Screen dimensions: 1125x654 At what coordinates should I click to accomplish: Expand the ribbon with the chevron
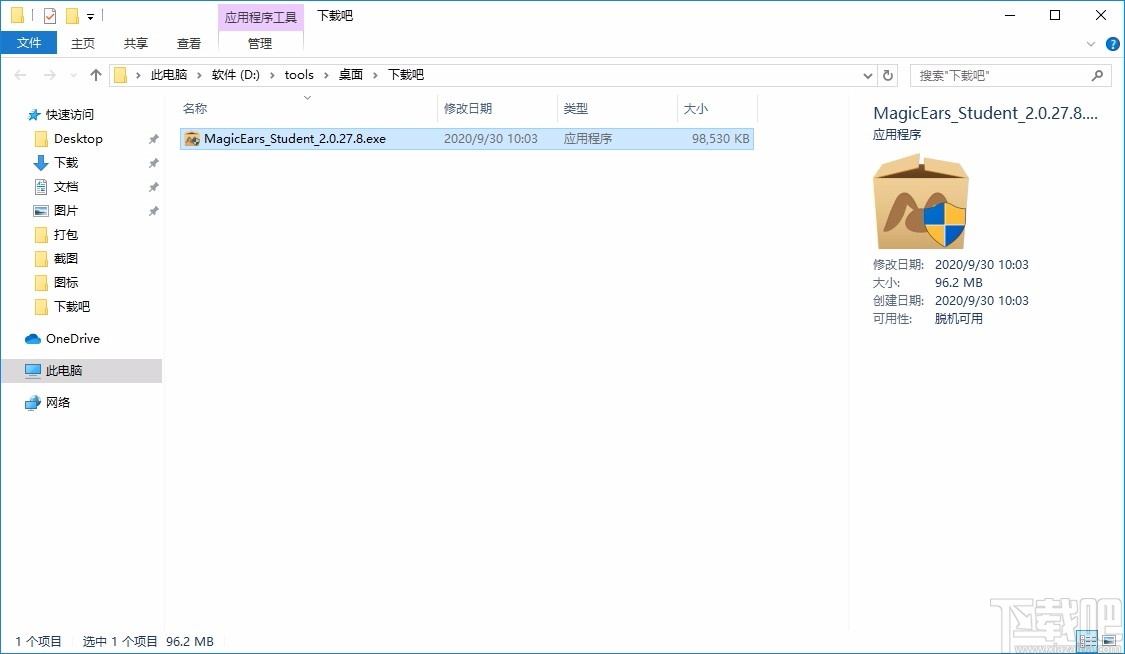pyautogui.click(x=1091, y=44)
